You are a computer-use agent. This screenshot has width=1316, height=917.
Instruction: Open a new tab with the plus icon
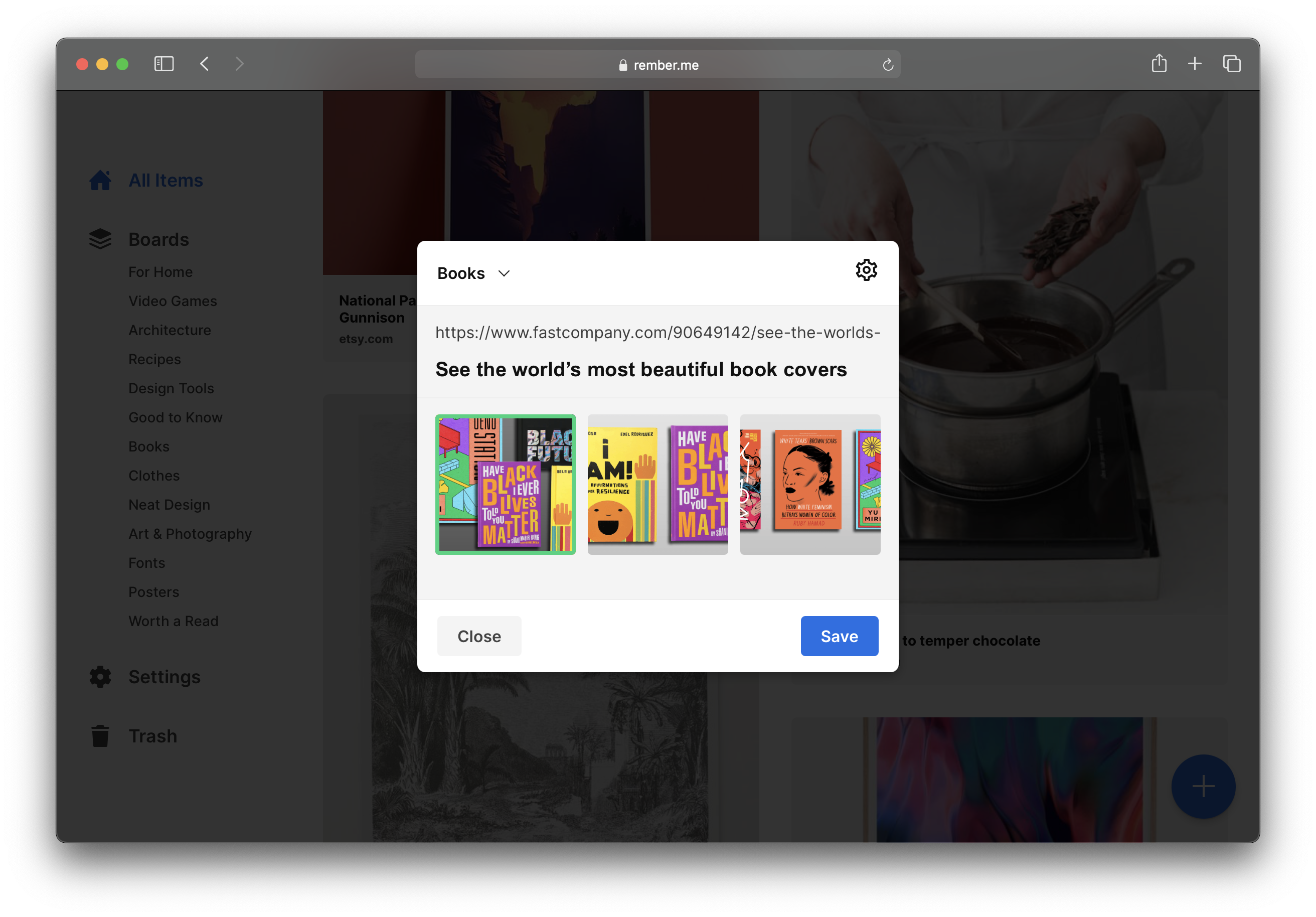[x=1195, y=64]
